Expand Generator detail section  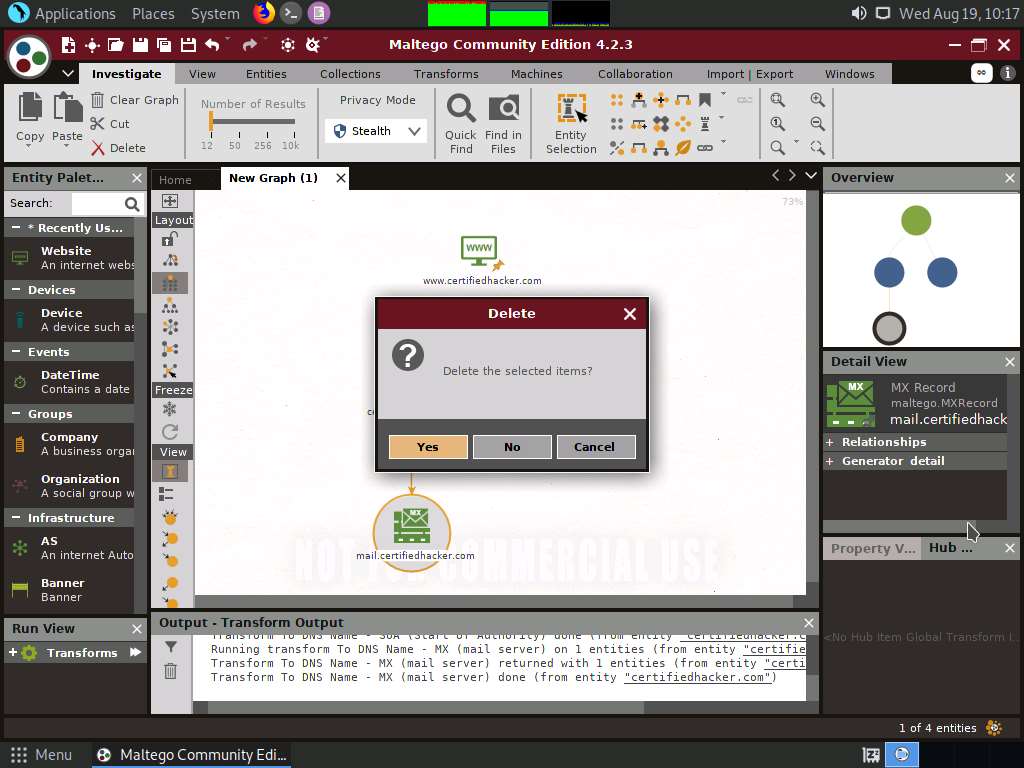829,461
